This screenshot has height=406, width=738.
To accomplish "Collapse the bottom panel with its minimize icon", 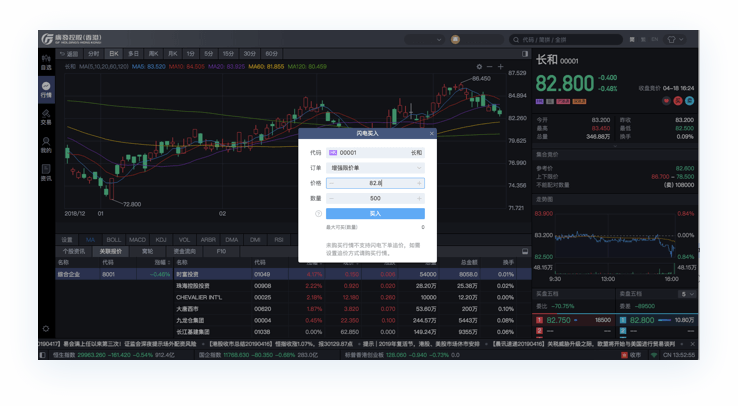I will pos(525,251).
